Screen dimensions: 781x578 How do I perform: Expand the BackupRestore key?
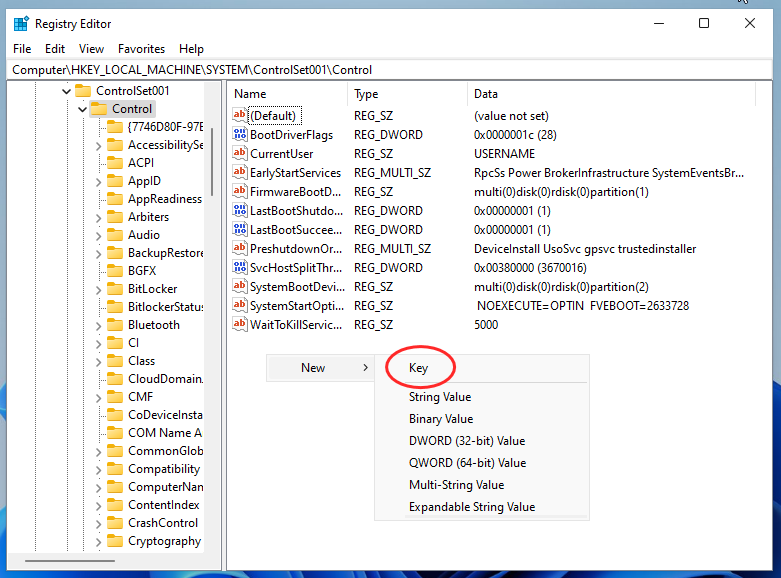click(99, 254)
